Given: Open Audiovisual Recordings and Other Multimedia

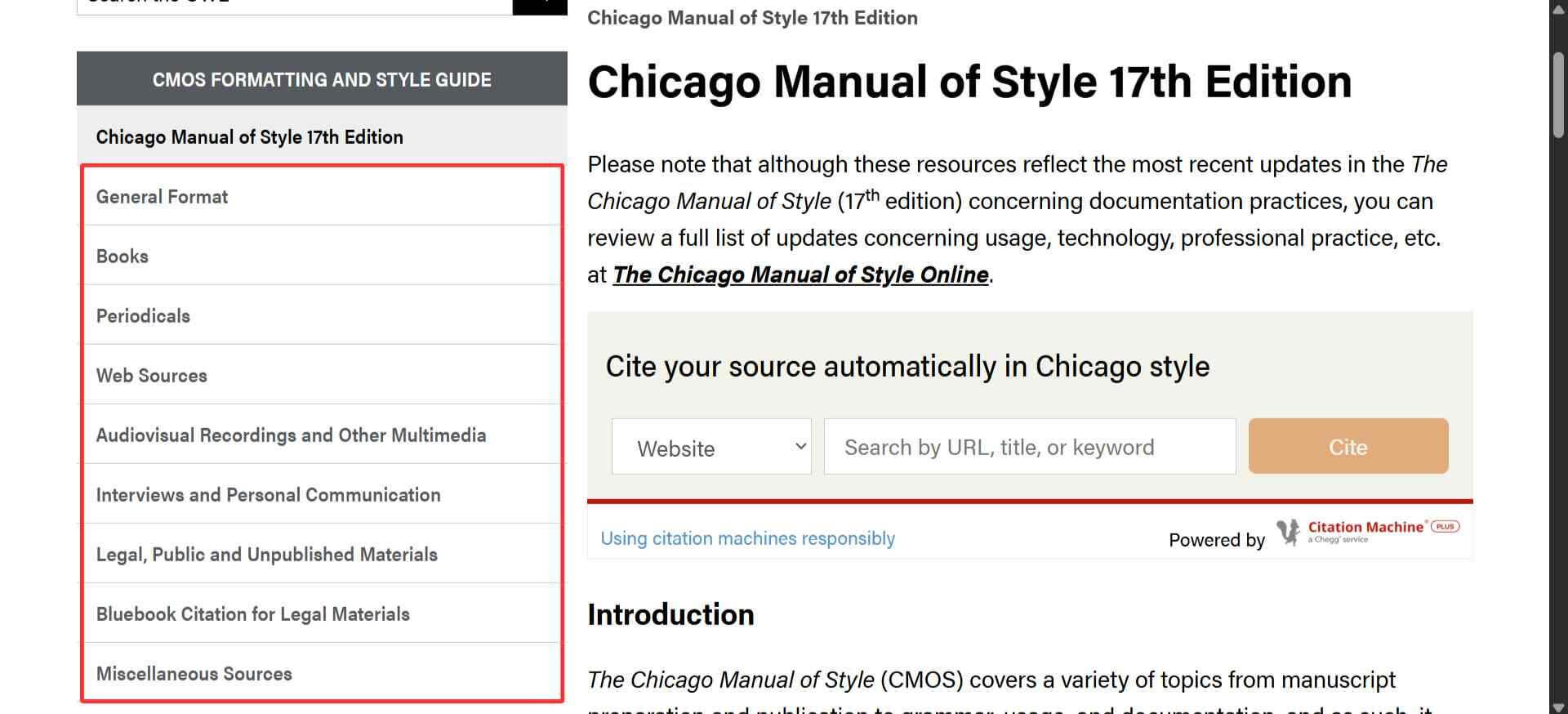Looking at the screenshot, I should [x=291, y=435].
